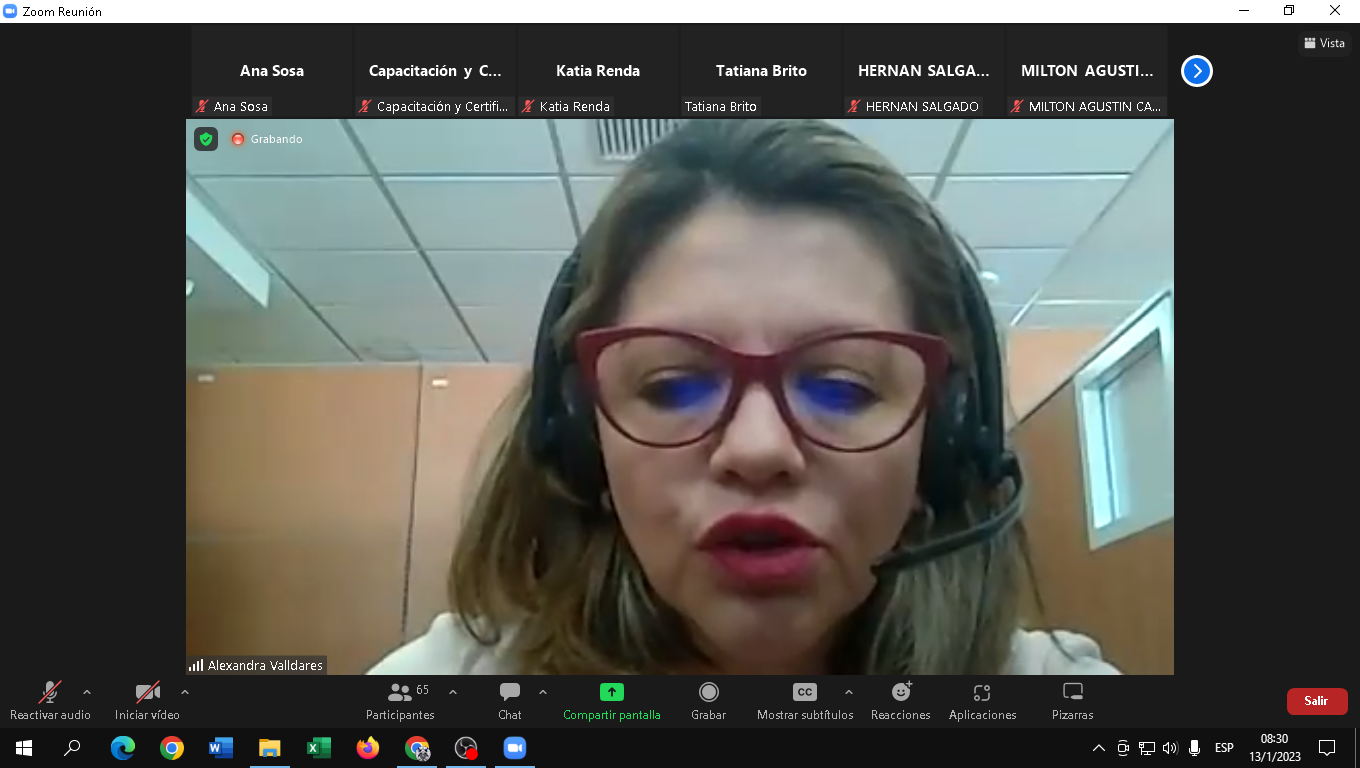The width and height of the screenshot is (1360, 768).
Task: Expand the arrow next to Participantes
Action: pos(453,692)
